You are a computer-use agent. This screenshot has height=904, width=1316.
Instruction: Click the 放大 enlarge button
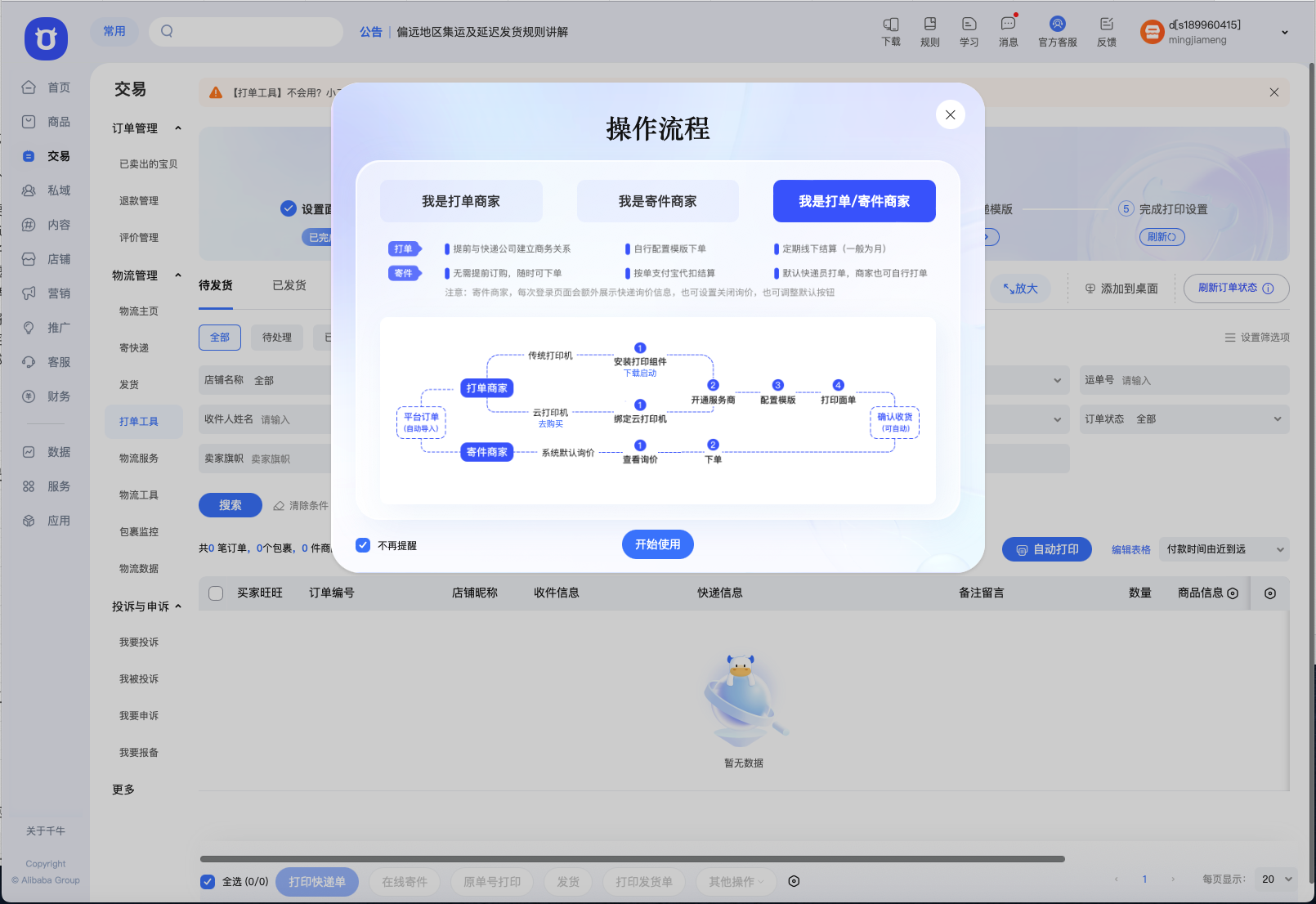[x=1020, y=289]
